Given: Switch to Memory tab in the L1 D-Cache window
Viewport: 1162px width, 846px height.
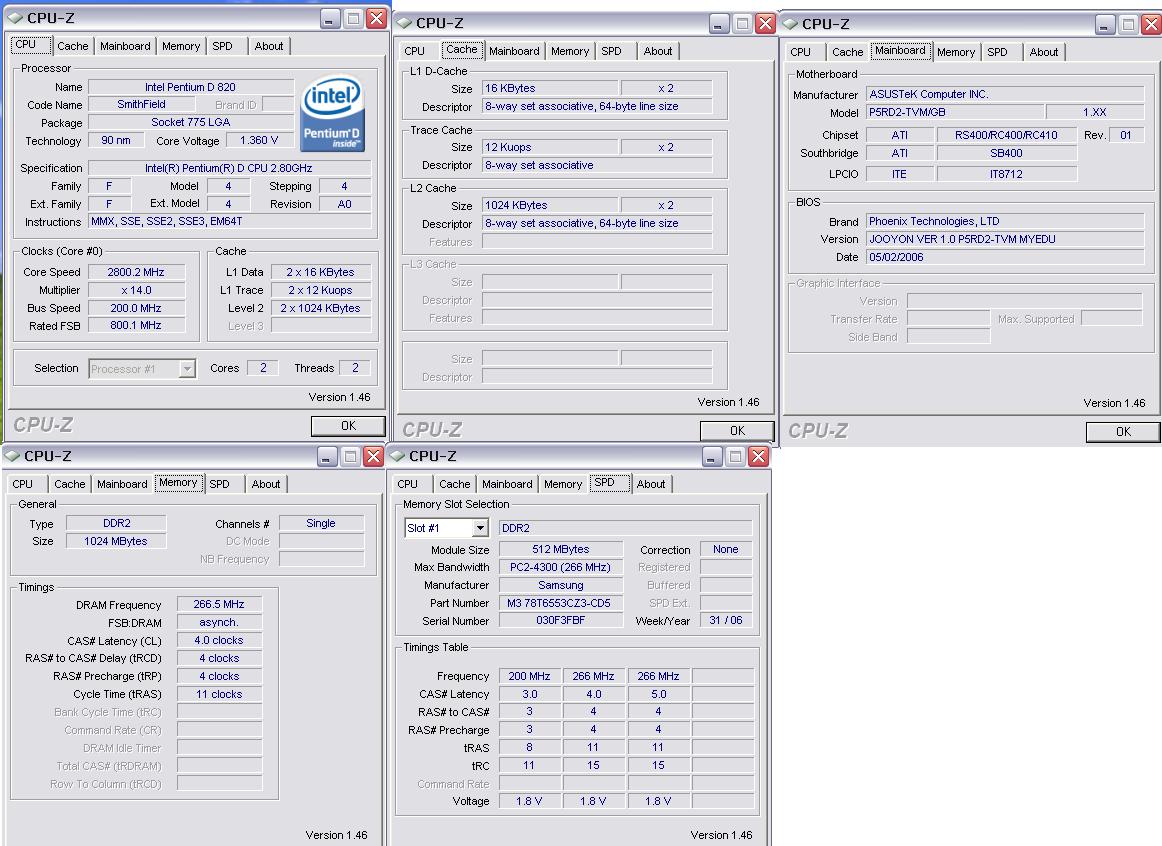Looking at the screenshot, I should (570, 51).
